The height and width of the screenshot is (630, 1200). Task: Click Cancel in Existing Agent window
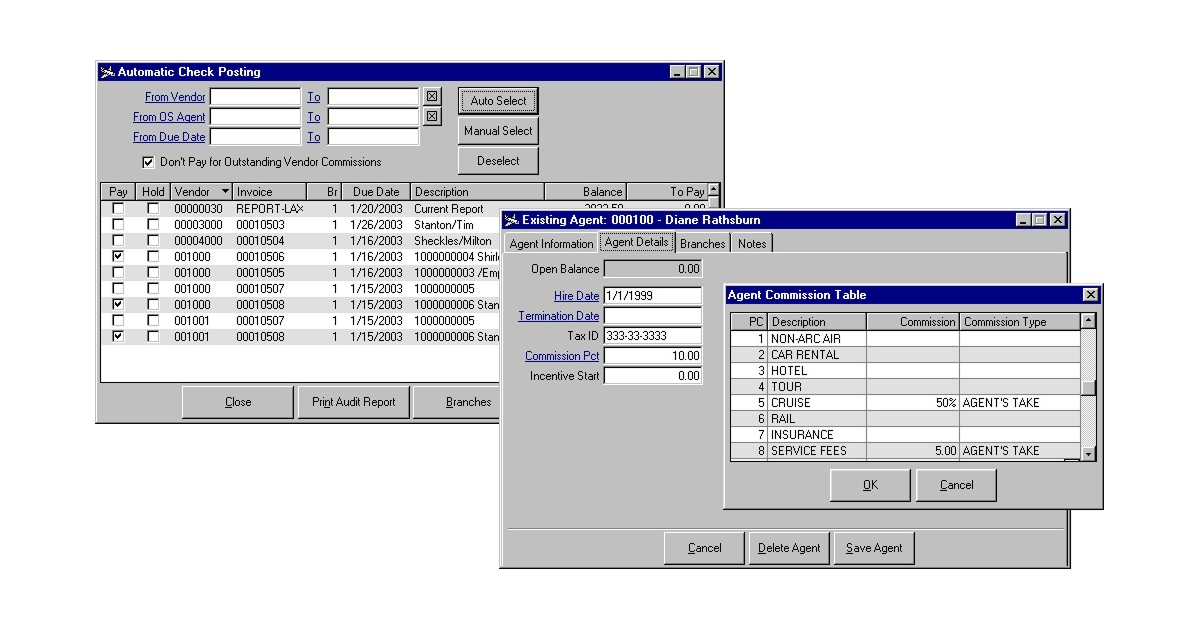[x=705, y=548]
